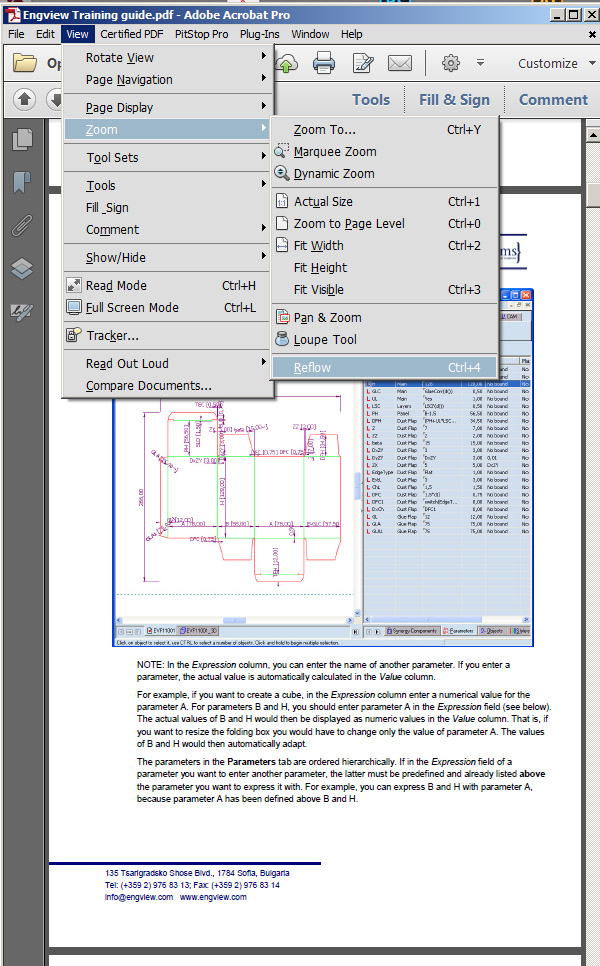
Task: Click the Print icon in toolbar
Action: coord(323,63)
